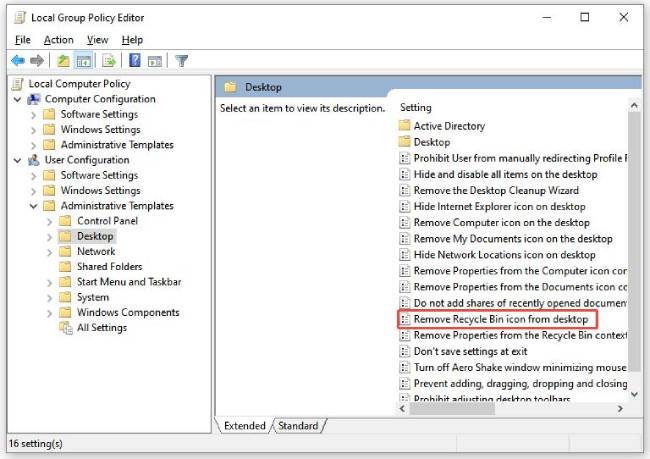Screen dimensions: 650x459
Task: Collapse the User Configuration node
Action: tap(17, 160)
